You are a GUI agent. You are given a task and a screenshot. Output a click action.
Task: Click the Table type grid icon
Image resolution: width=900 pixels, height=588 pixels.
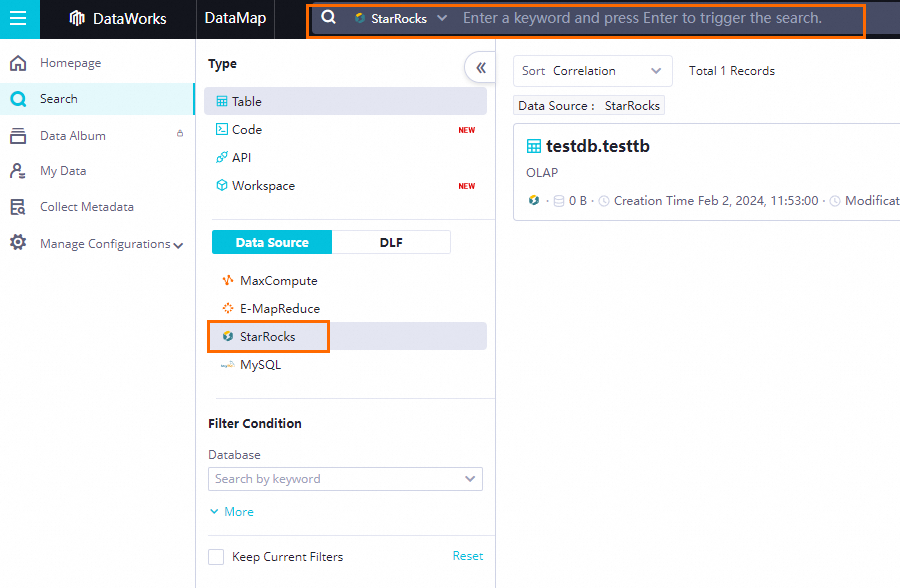pyautogui.click(x=222, y=102)
